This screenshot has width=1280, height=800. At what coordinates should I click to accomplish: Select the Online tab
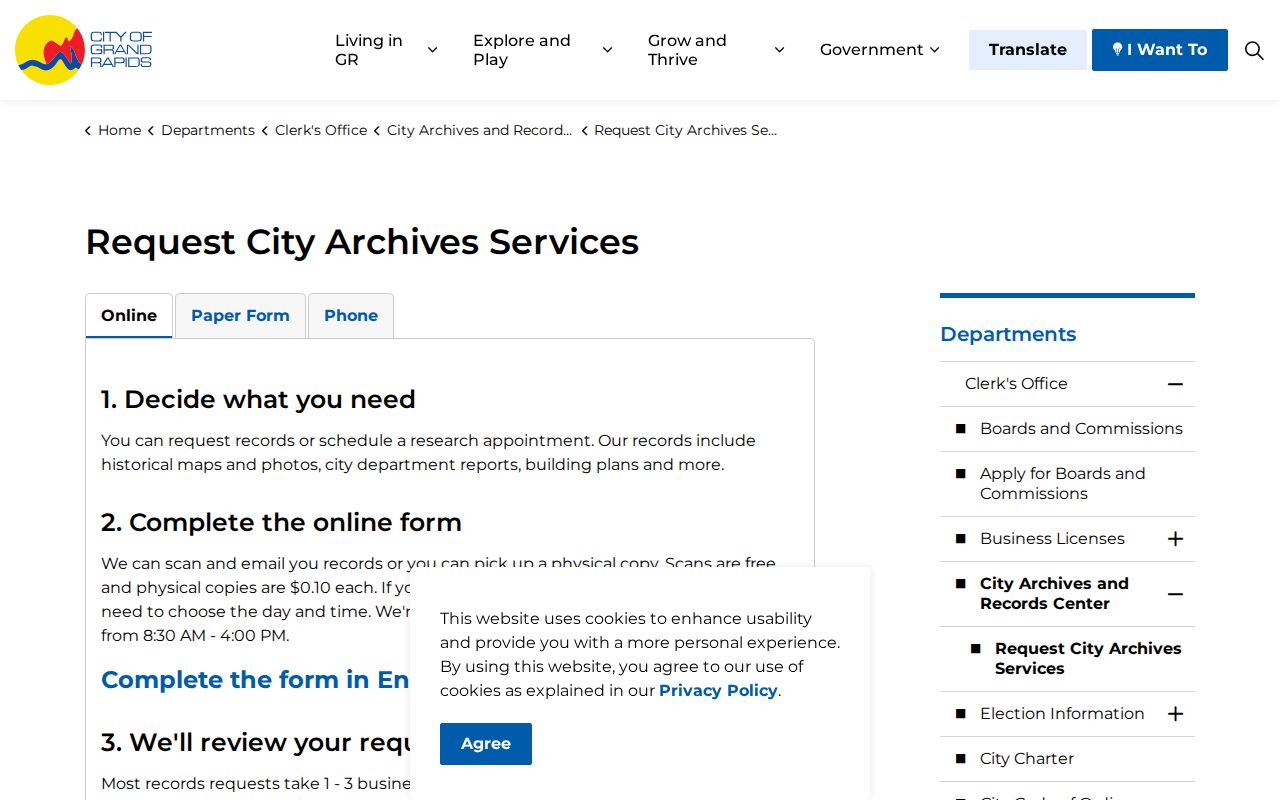pos(129,315)
